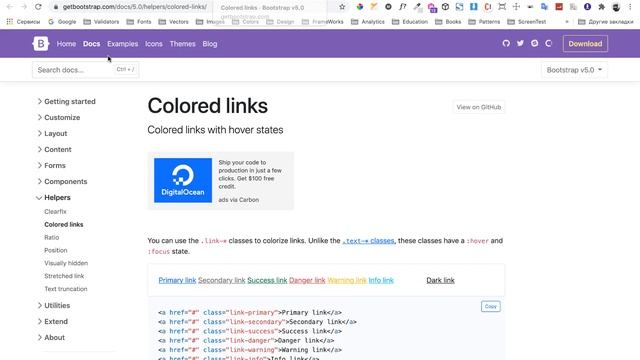Expand the Content sidebar section
640x360 pixels.
[54, 149]
